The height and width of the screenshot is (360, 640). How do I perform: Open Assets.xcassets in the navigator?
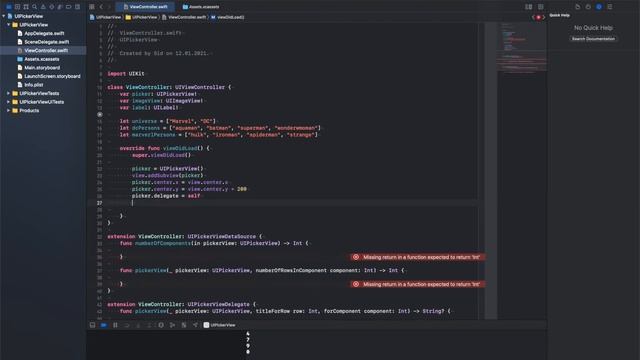43,59
